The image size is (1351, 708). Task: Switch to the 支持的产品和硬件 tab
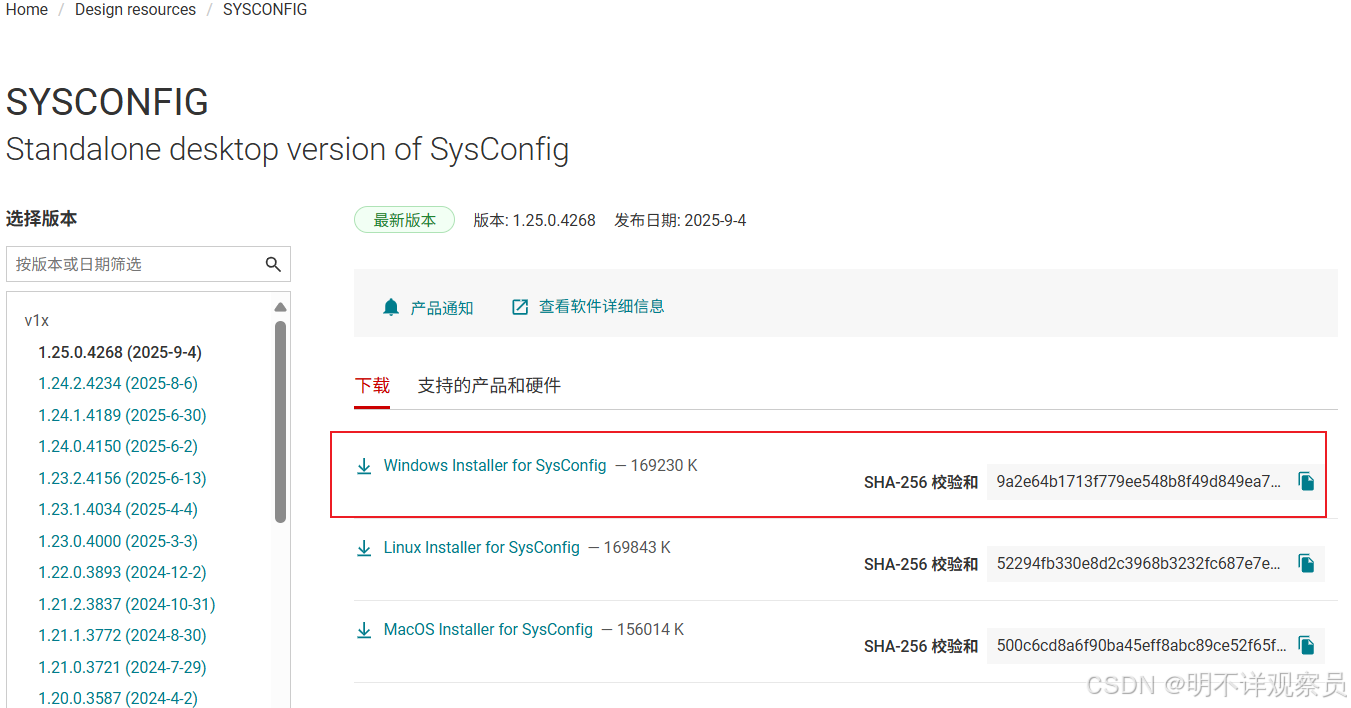point(489,386)
